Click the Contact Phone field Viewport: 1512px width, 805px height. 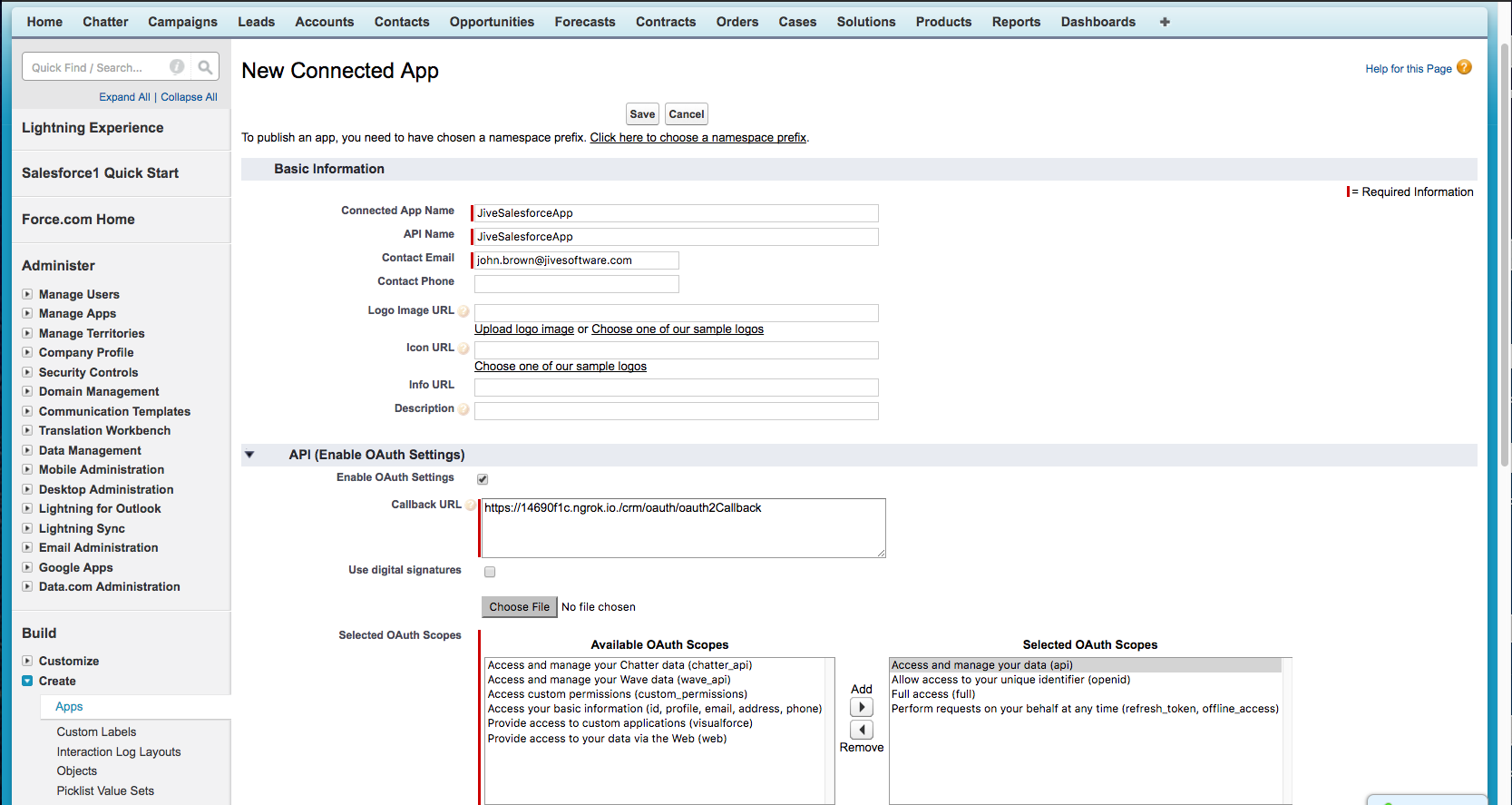pyautogui.click(x=577, y=284)
